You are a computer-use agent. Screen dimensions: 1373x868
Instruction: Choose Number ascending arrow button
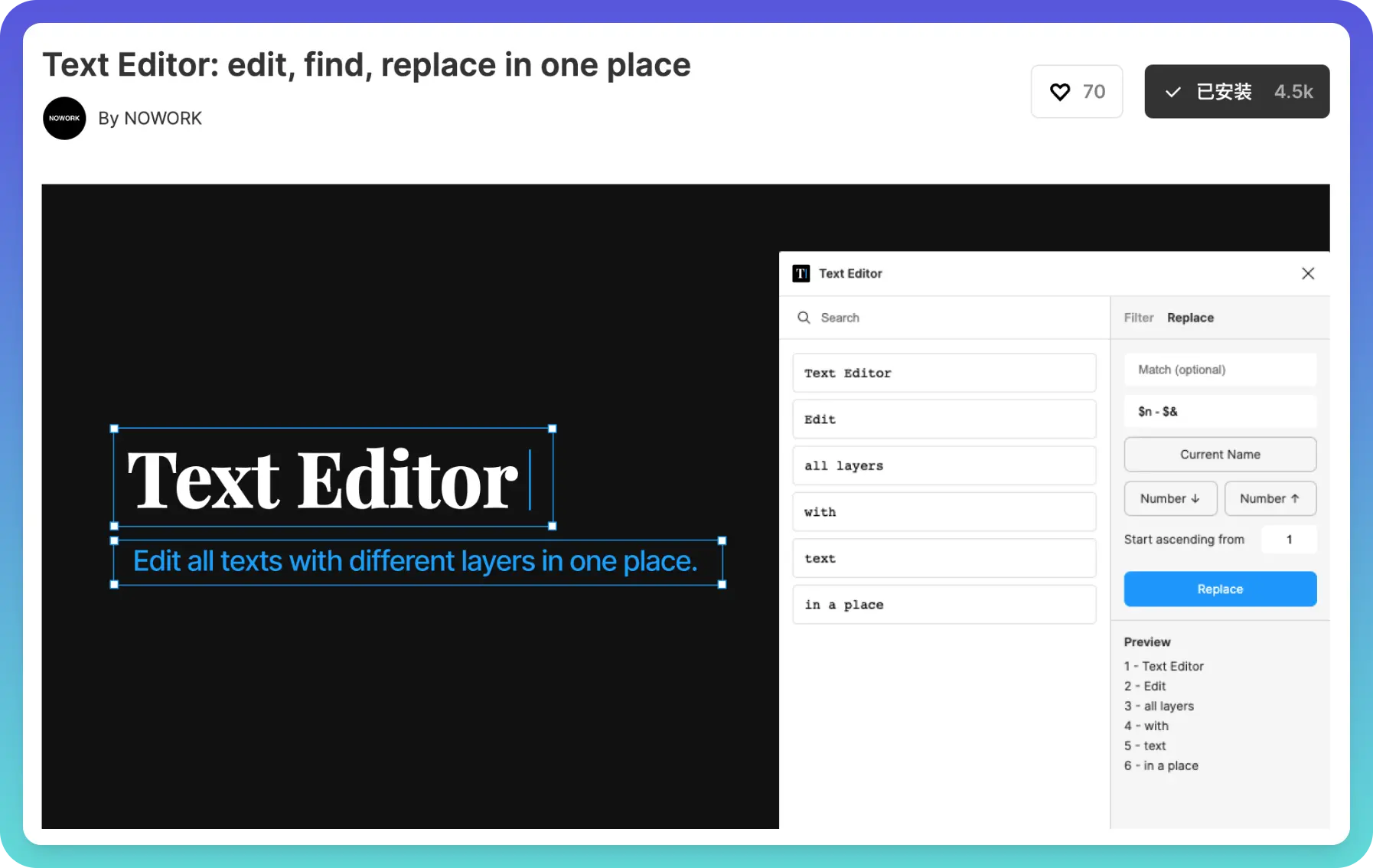(x=1270, y=499)
